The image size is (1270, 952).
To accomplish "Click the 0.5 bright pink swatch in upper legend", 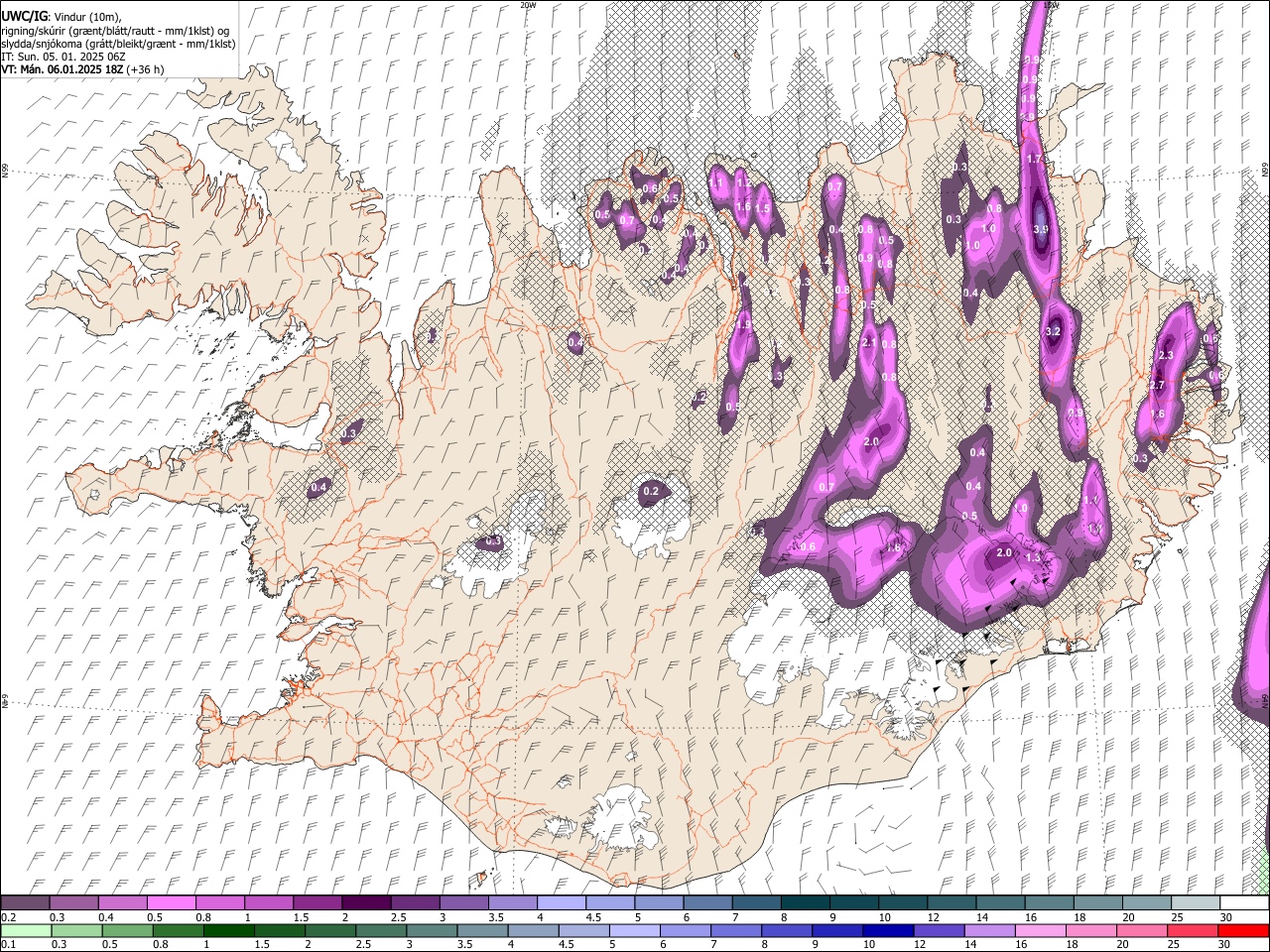I will [171, 903].
